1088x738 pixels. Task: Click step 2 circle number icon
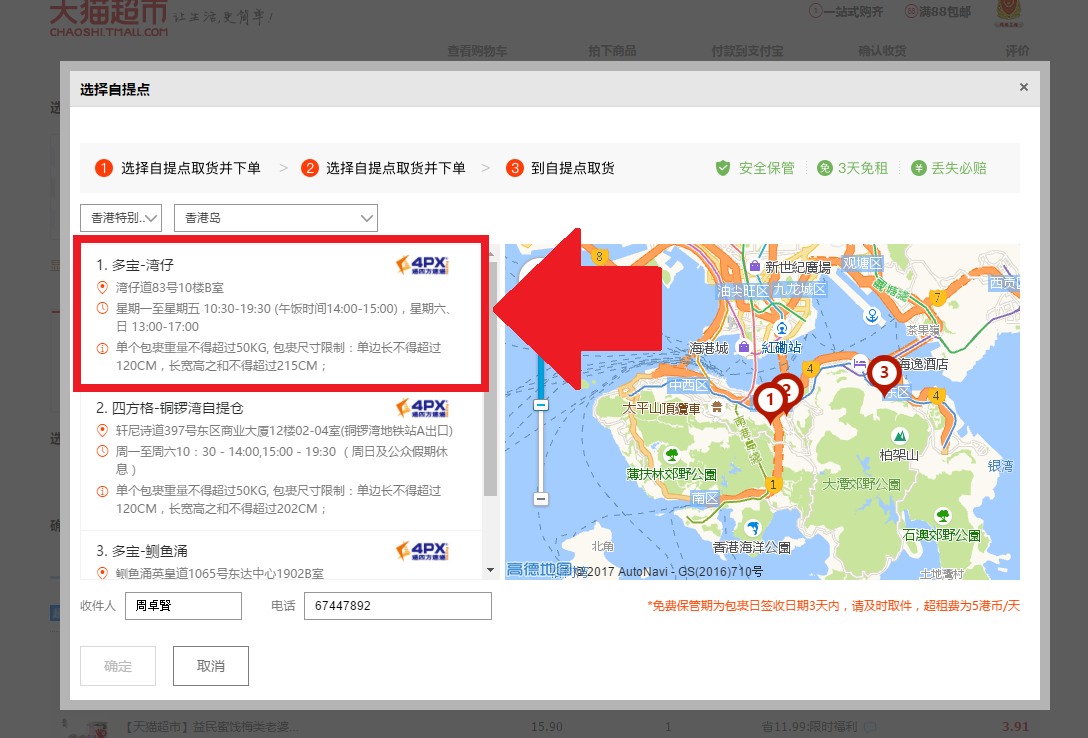(x=309, y=168)
